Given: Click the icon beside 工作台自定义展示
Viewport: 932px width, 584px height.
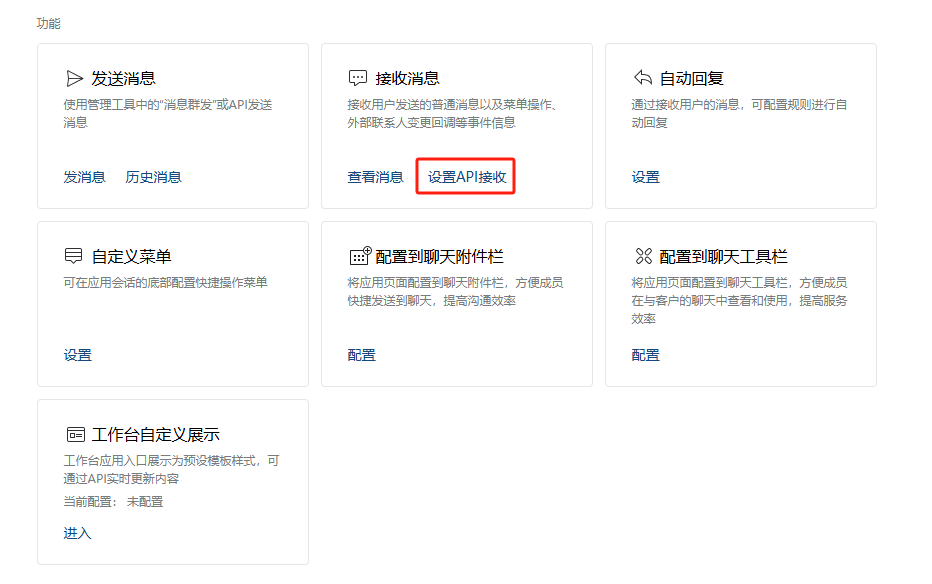Looking at the screenshot, I should [x=75, y=434].
